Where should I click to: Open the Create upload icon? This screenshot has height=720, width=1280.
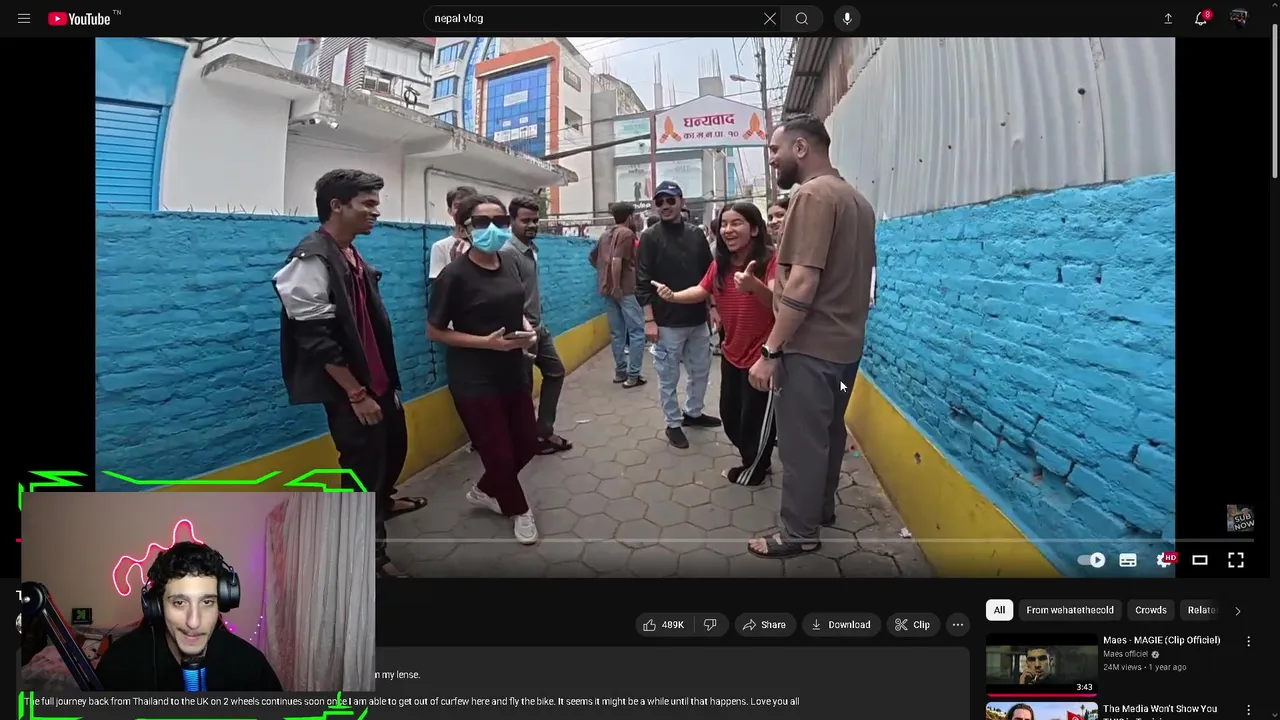coord(1168,18)
